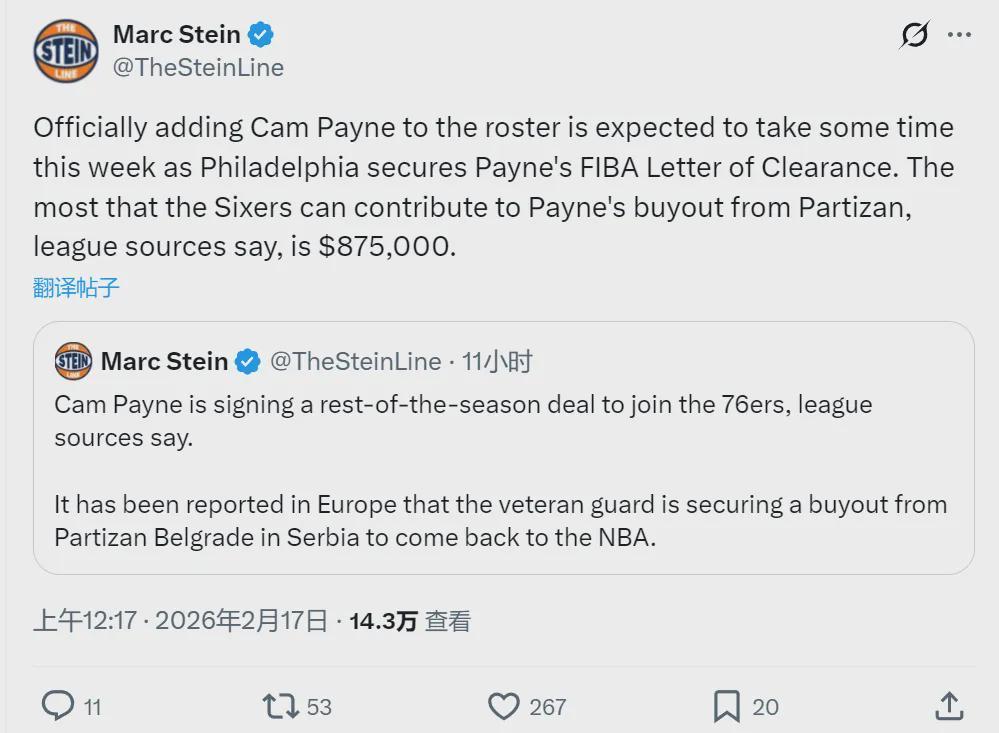Open Marc Stein's profile avatar
Screen dimensions: 999x733
(66, 51)
